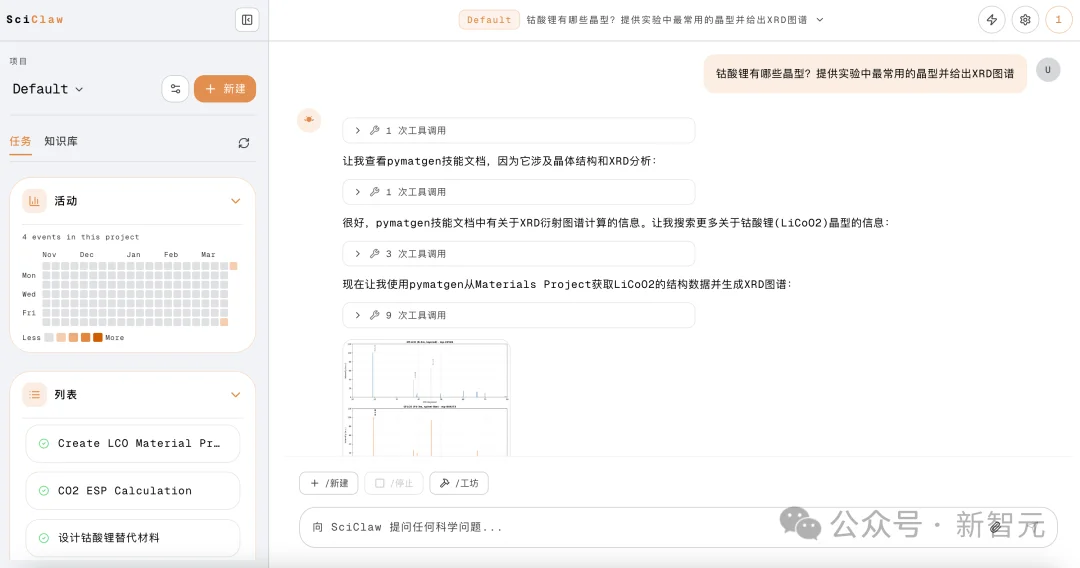1080x568 pixels.
Task: Click '4 events in this project' text
Action: tap(81, 237)
